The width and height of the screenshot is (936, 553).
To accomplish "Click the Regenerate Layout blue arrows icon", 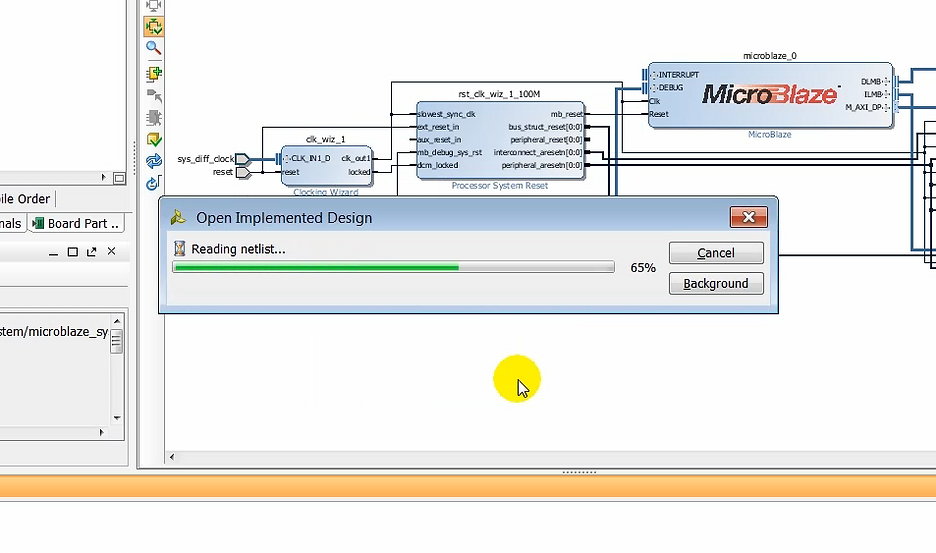I will pyautogui.click(x=154, y=161).
